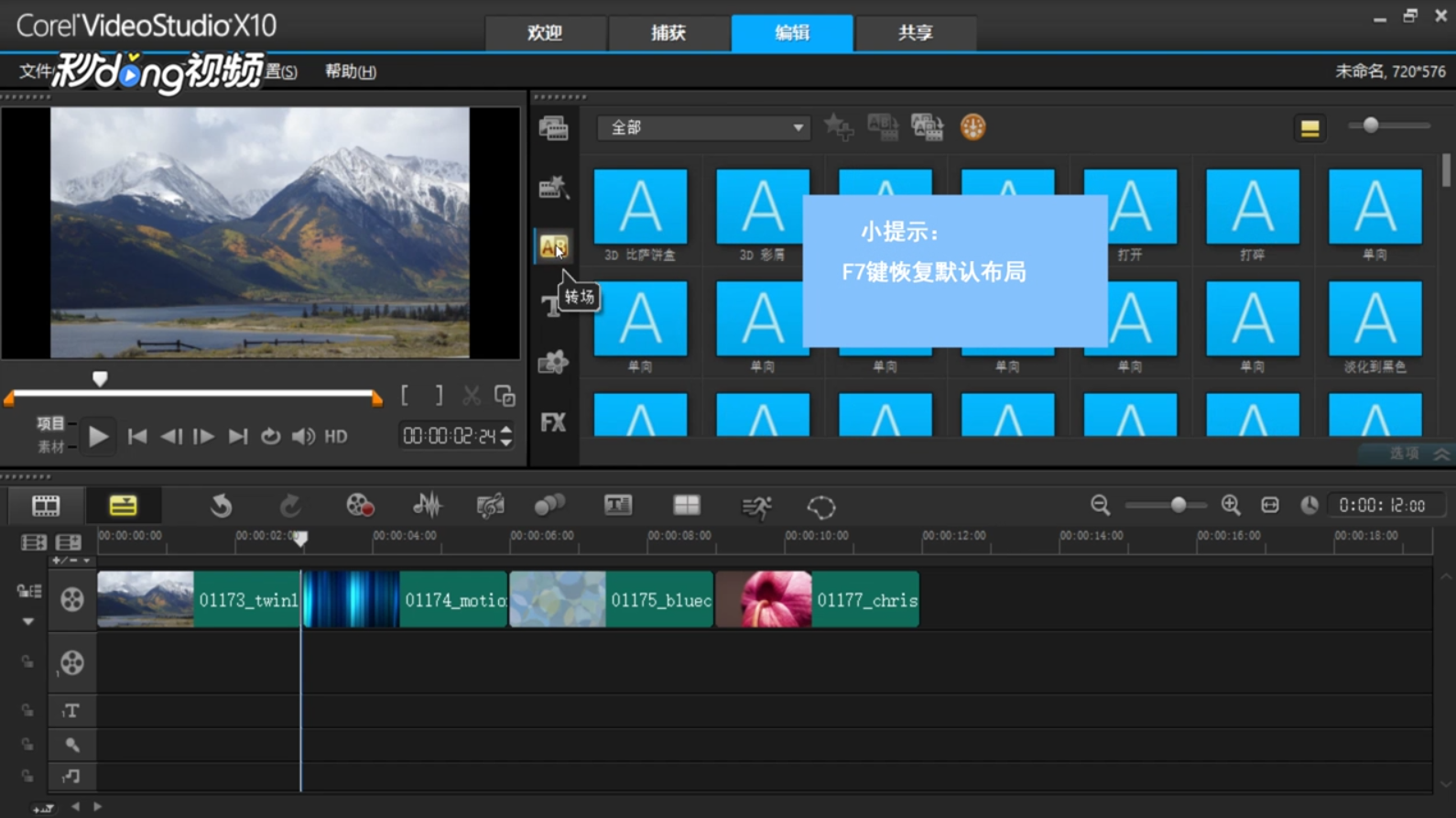Open the Instant Project panel icon
Viewport: 1456px width, 818px height.
[x=553, y=187]
